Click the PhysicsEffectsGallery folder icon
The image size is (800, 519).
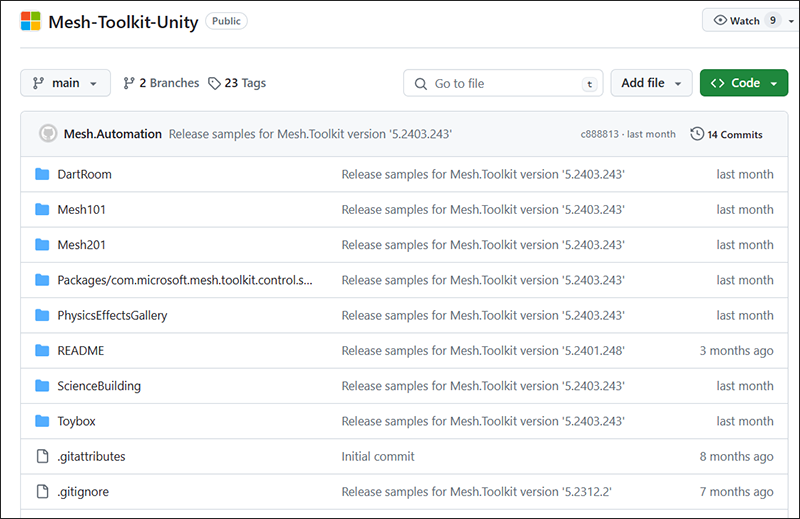42,315
